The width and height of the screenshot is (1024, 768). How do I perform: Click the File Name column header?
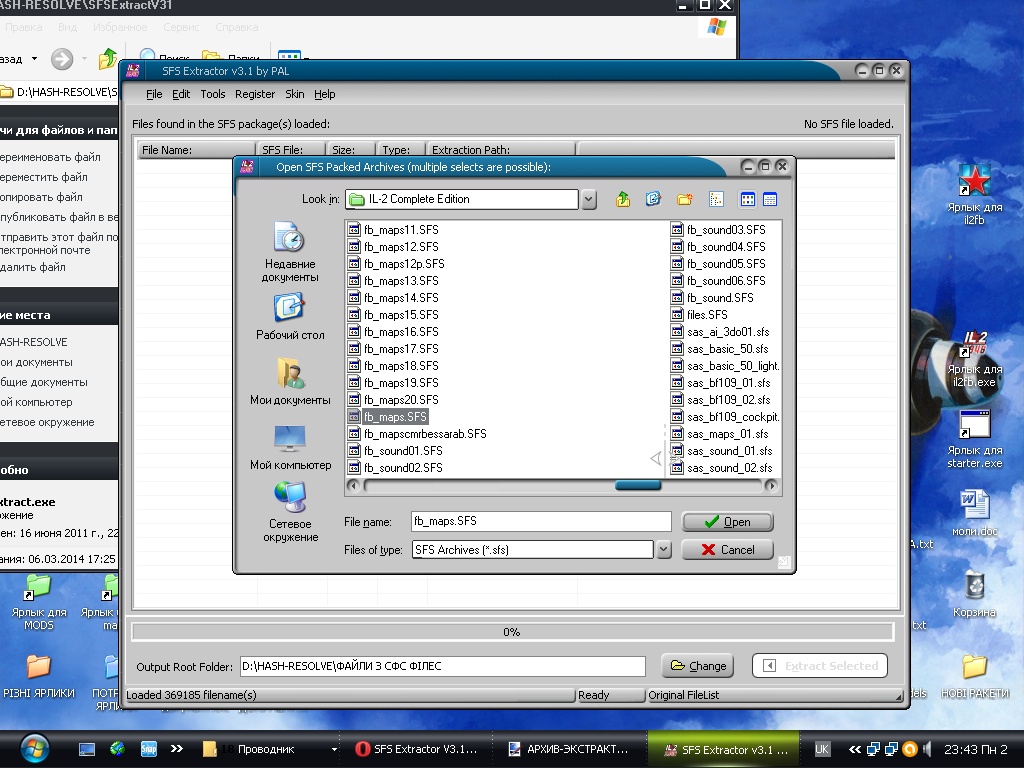pos(195,150)
